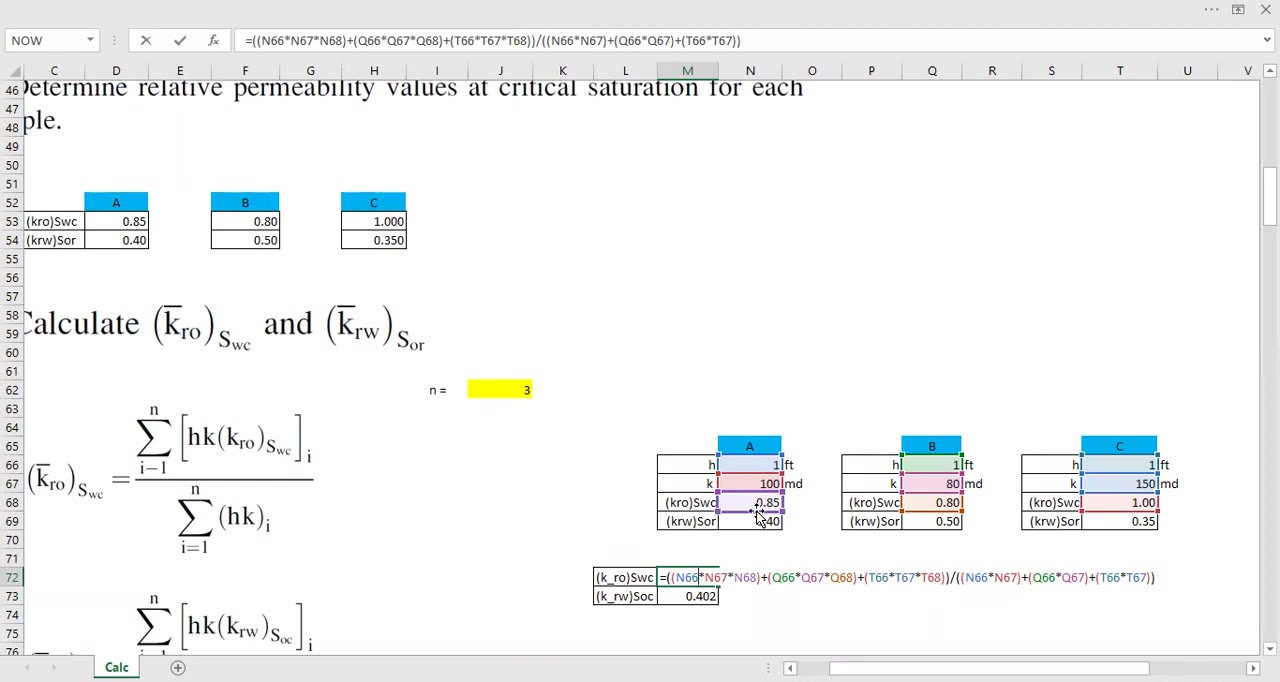Click the Enter checkmark to confirm formula
1280x682 pixels.
click(x=179, y=40)
